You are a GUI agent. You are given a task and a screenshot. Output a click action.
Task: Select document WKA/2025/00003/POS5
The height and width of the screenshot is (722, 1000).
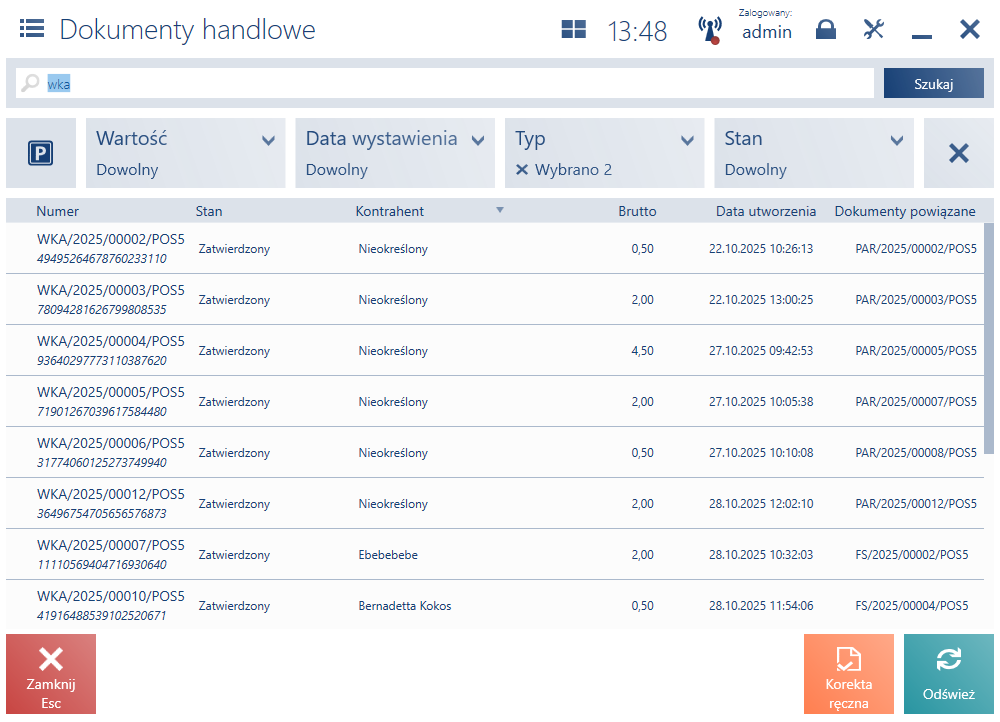tap(495, 300)
